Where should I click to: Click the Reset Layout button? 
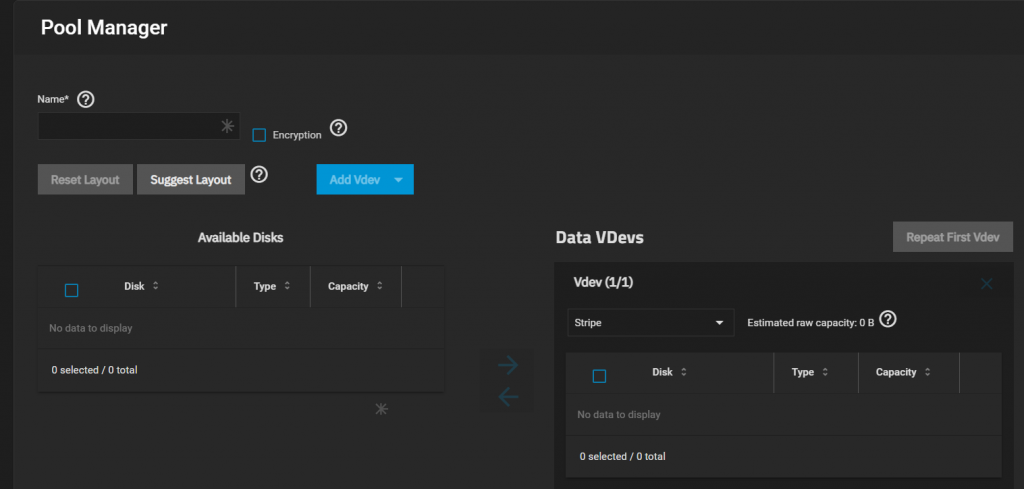click(x=85, y=180)
